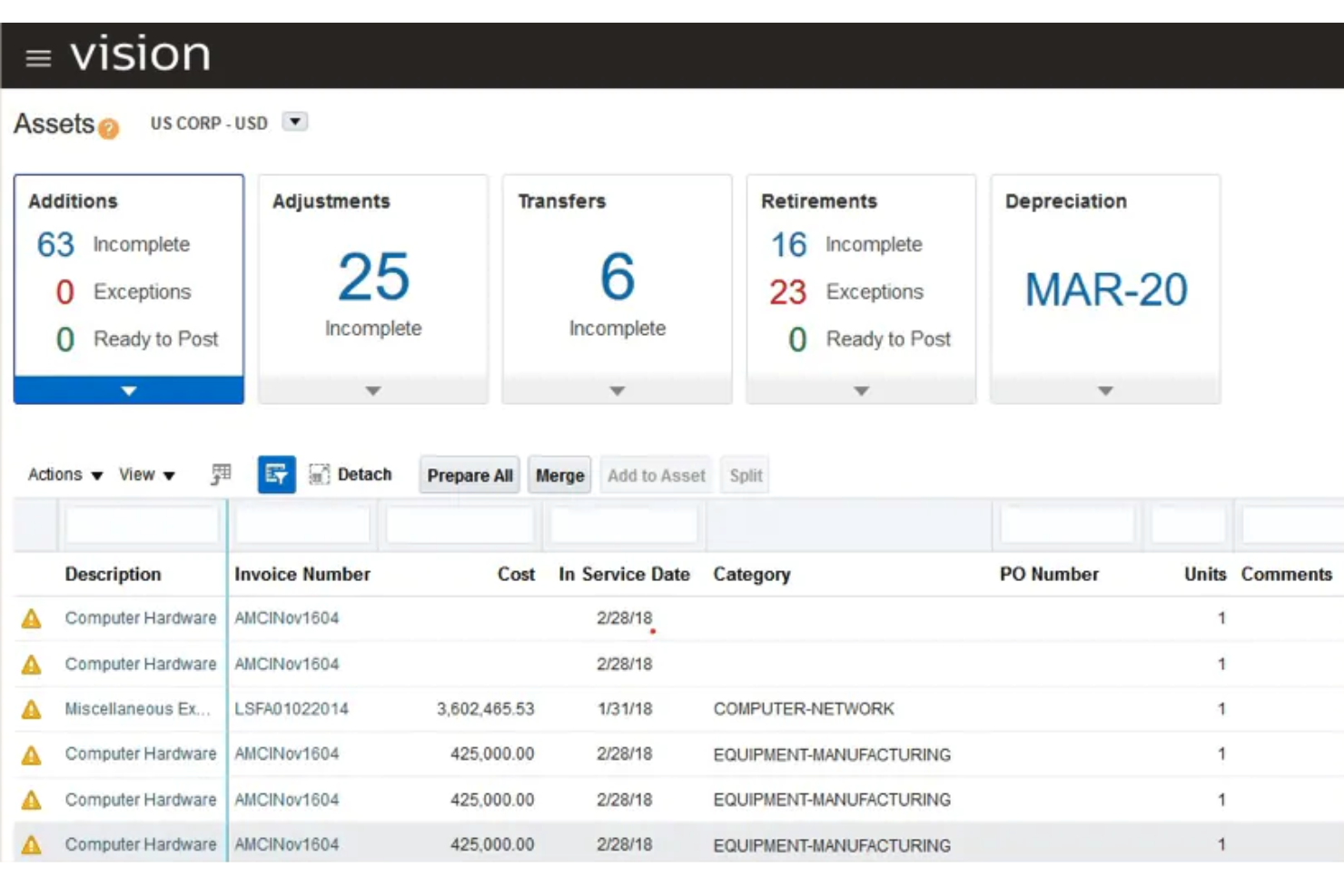The height and width of the screenshot is (896, 1344).
Task: Switch to the Retirements infotile
Action: click(x=860, y=272)
